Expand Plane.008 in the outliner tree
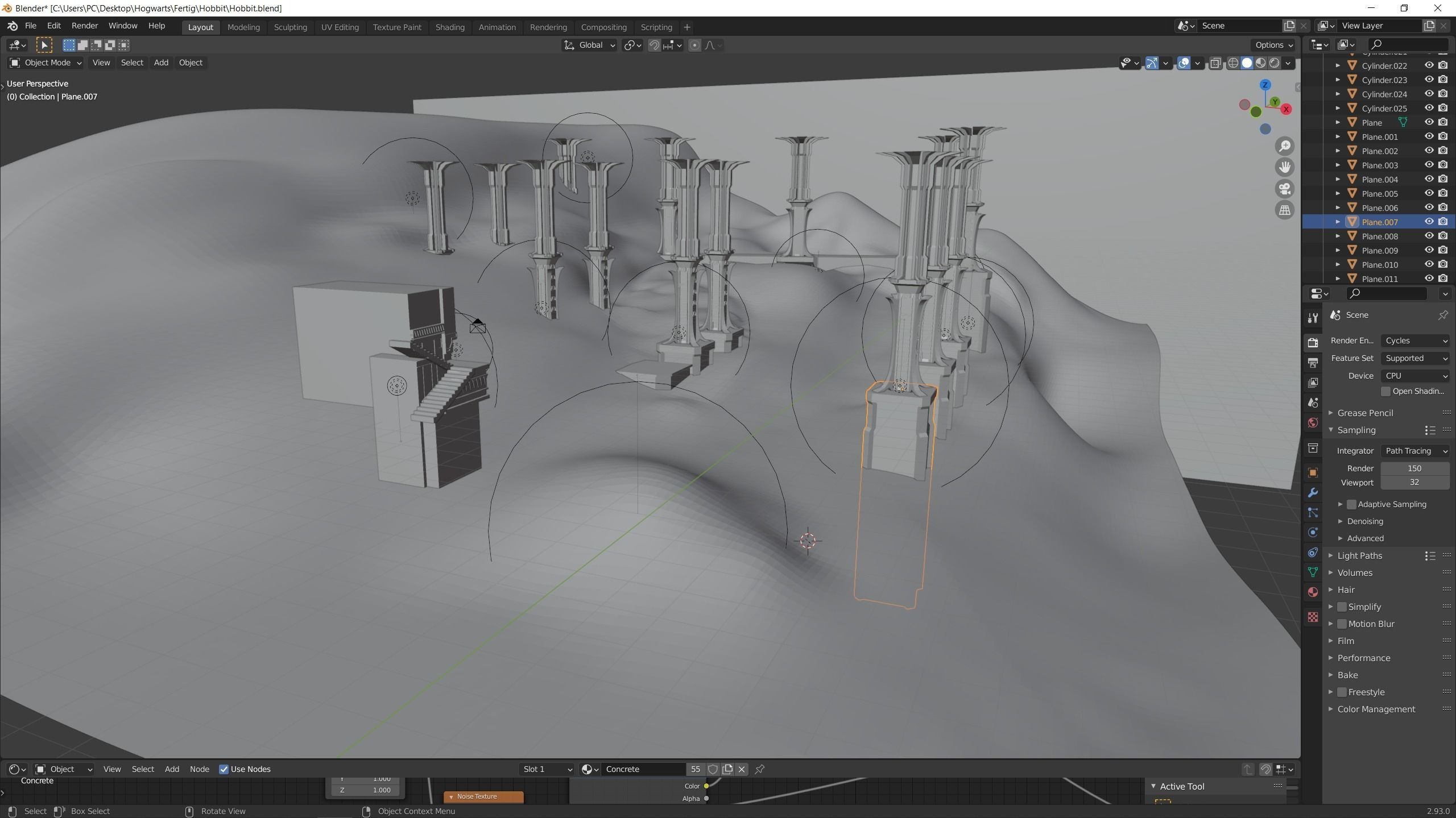Image resolution: width=1456 pixels, height=818 pixels. click(1338, 236)
